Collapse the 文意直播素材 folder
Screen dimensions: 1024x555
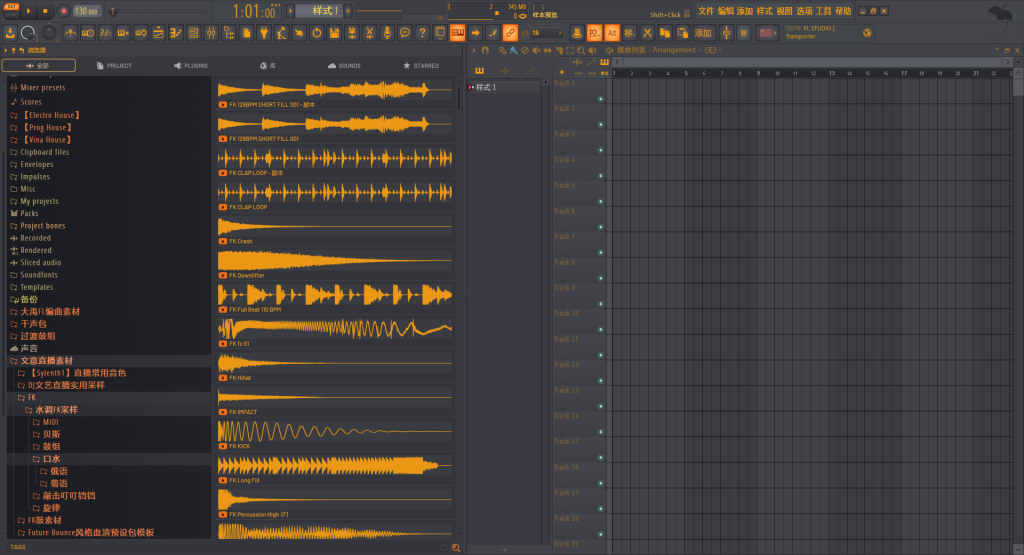pos(42,360)
